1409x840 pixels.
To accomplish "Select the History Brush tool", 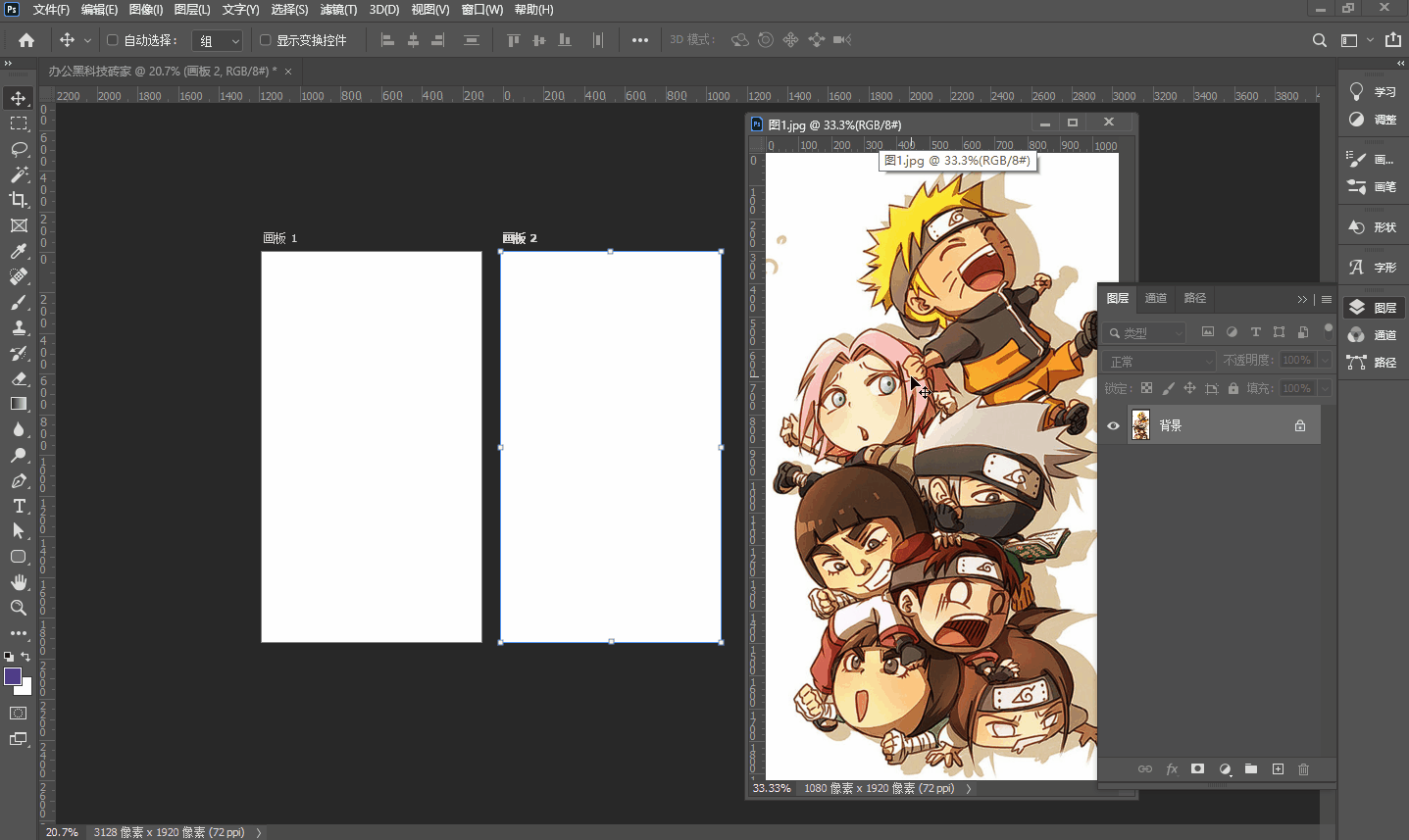I will coord(19,353).
